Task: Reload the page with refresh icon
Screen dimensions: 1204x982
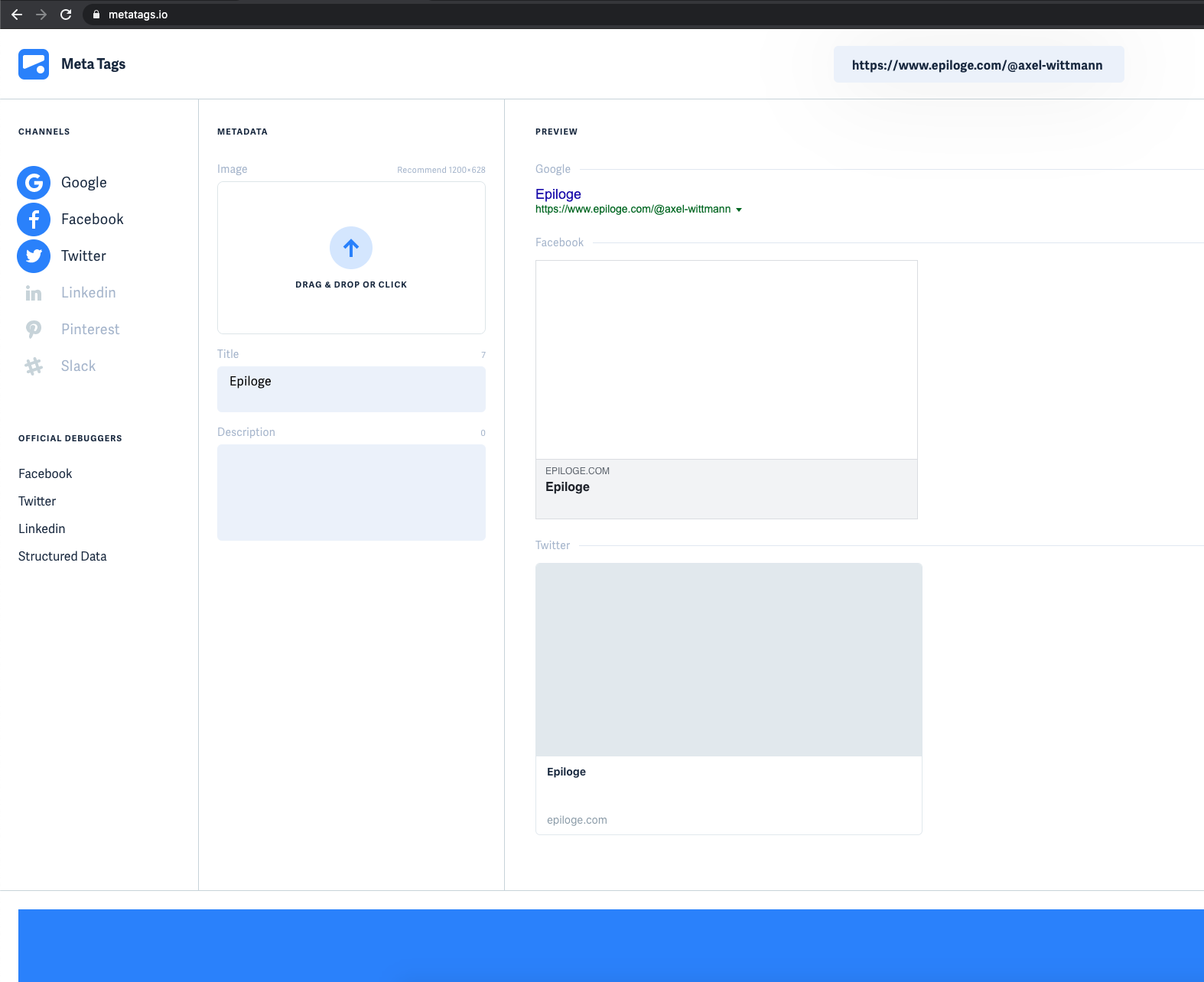Action: (66, 15)
